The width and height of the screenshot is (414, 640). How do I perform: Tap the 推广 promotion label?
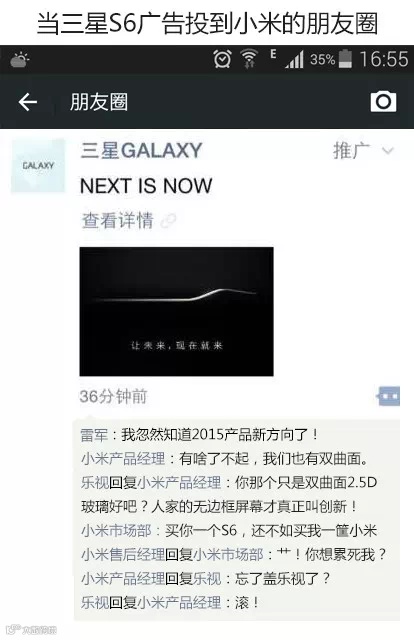click(x=352, y=151)
